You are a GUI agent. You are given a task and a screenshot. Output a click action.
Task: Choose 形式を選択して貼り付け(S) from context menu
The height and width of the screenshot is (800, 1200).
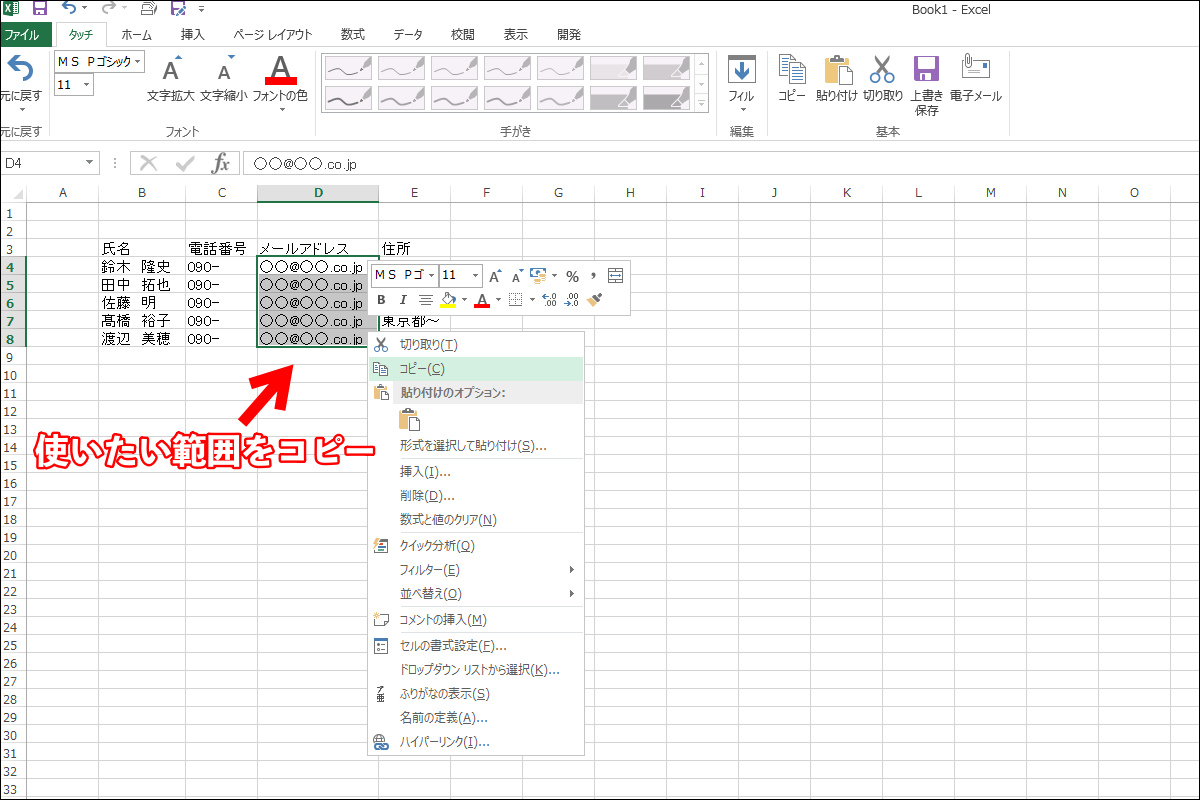(476, 446)
